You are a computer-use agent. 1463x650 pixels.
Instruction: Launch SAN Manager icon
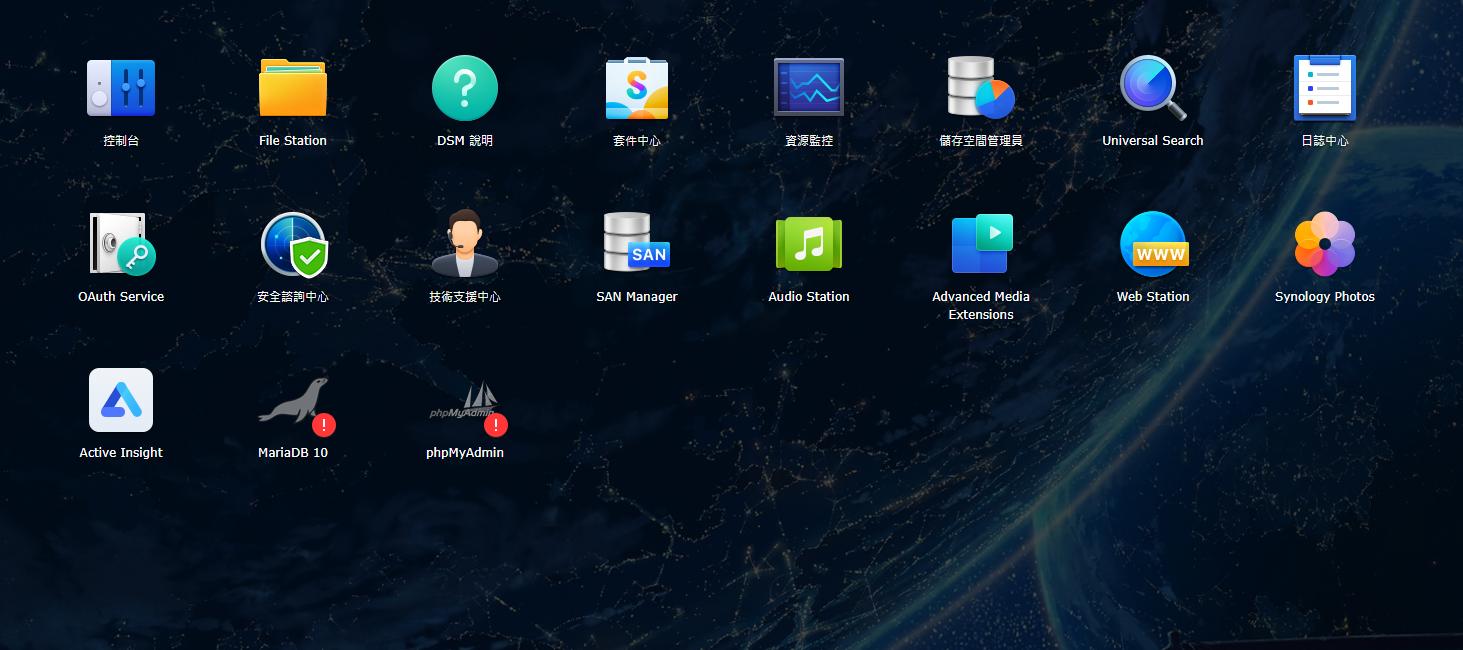[x=637, y=243]
